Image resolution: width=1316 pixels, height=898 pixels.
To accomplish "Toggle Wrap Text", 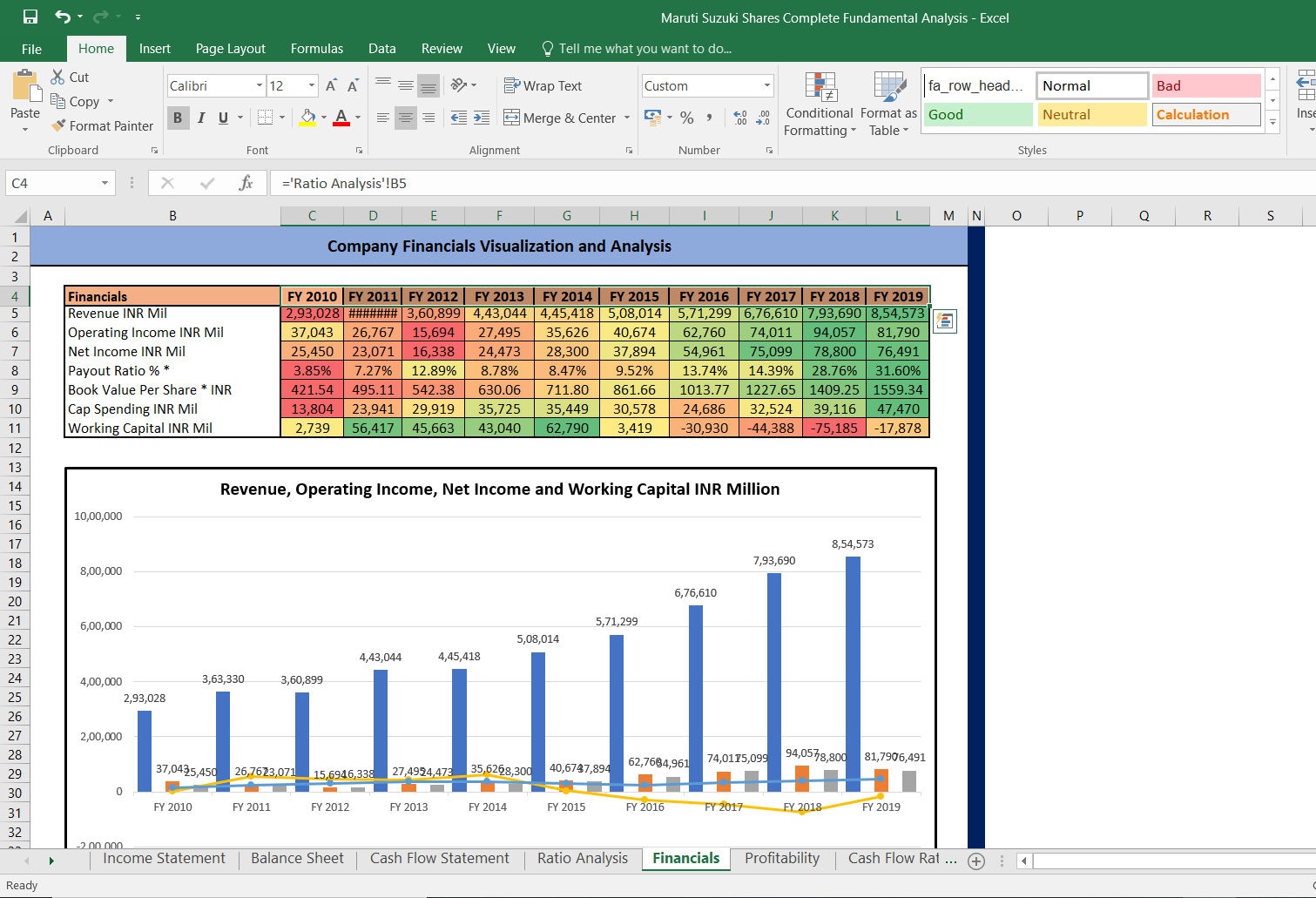I will click(x=543, y=85).
